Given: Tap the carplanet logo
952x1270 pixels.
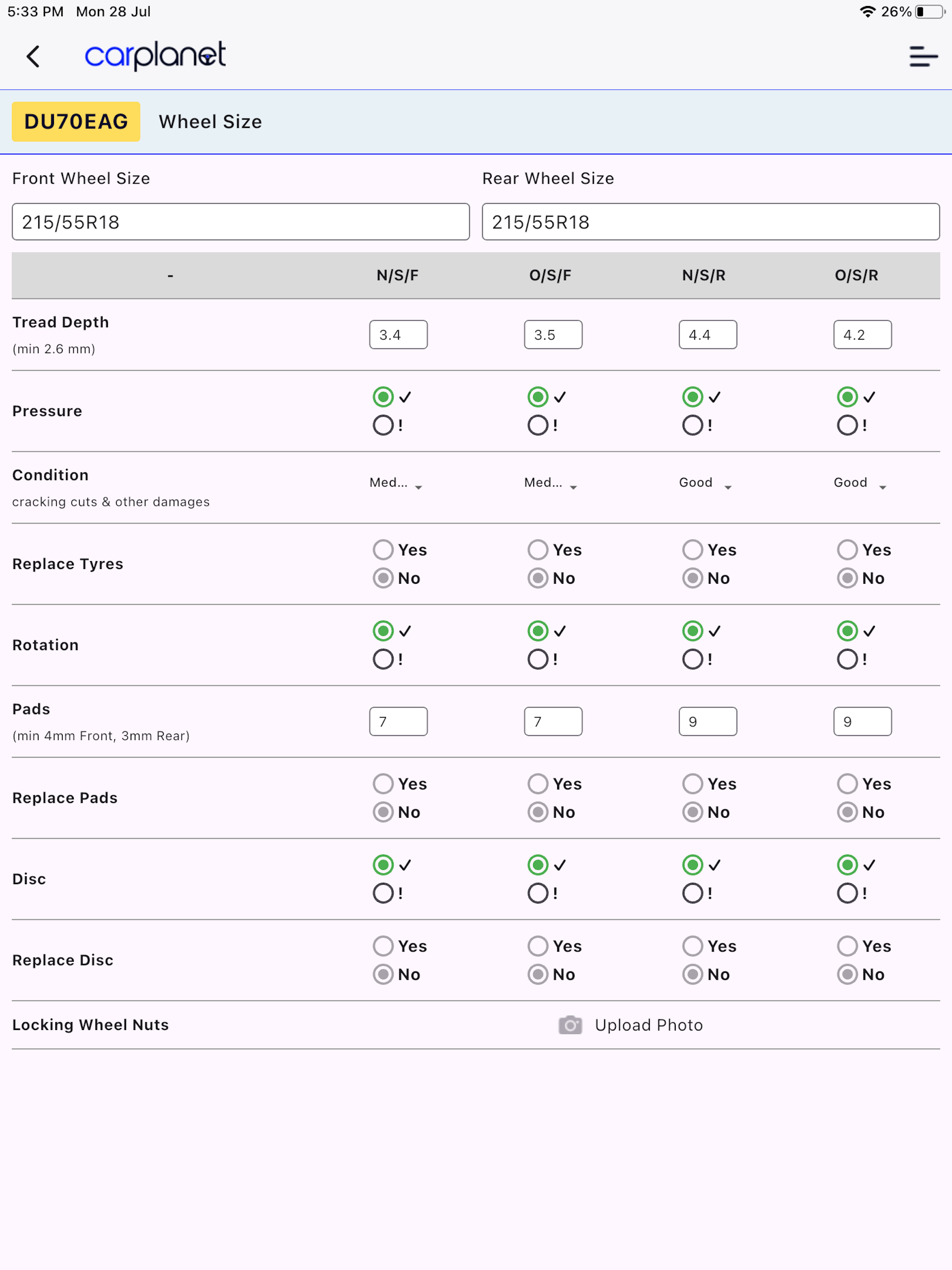Looking at the screenshot, I should 155,56.
